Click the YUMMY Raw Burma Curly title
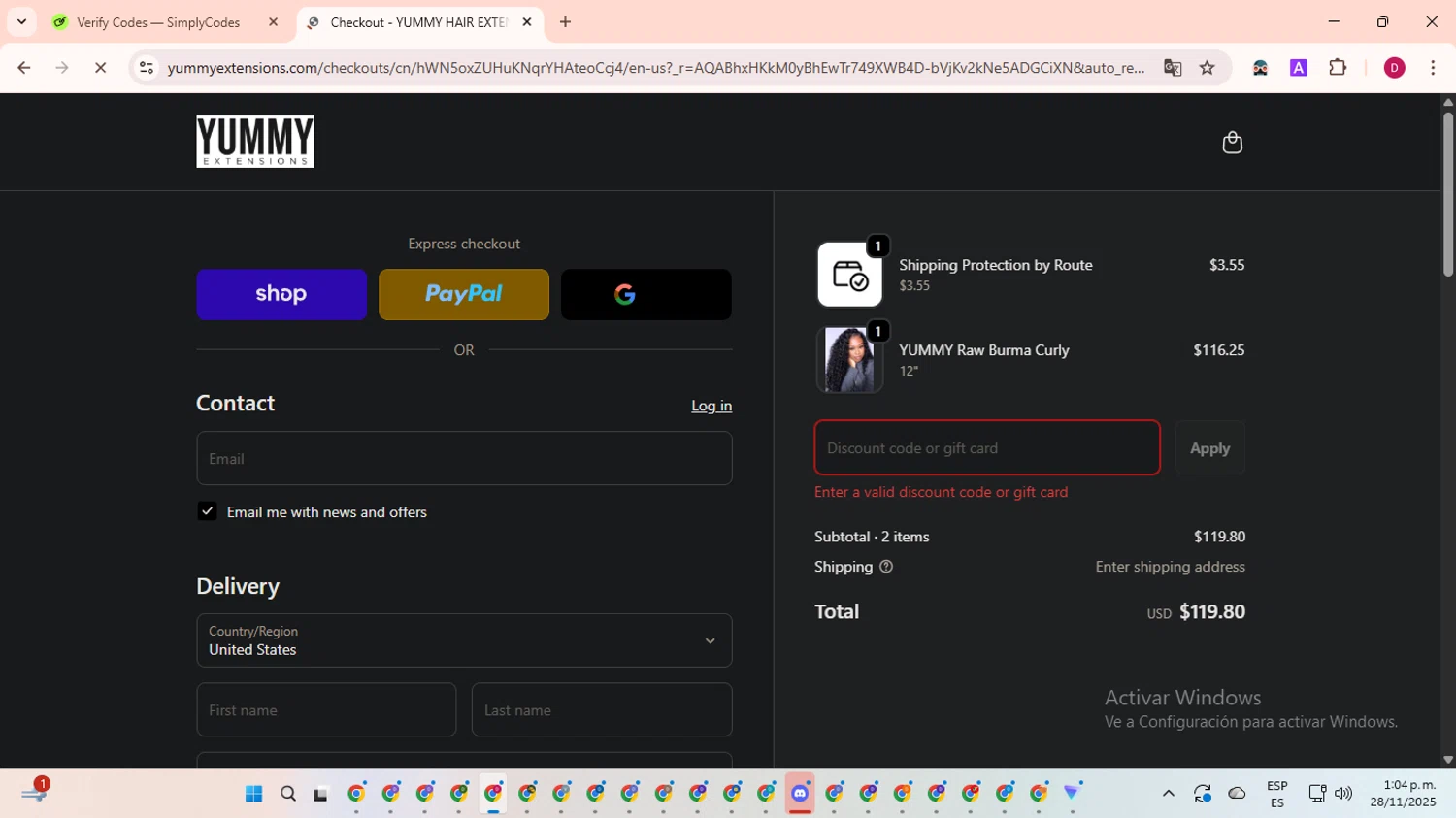 984,350
